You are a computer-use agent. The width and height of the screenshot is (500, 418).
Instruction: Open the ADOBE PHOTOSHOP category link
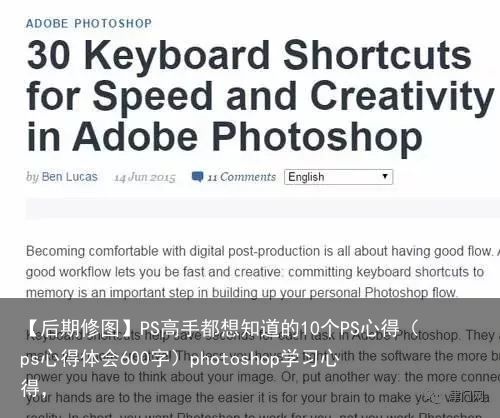[89, 23]
